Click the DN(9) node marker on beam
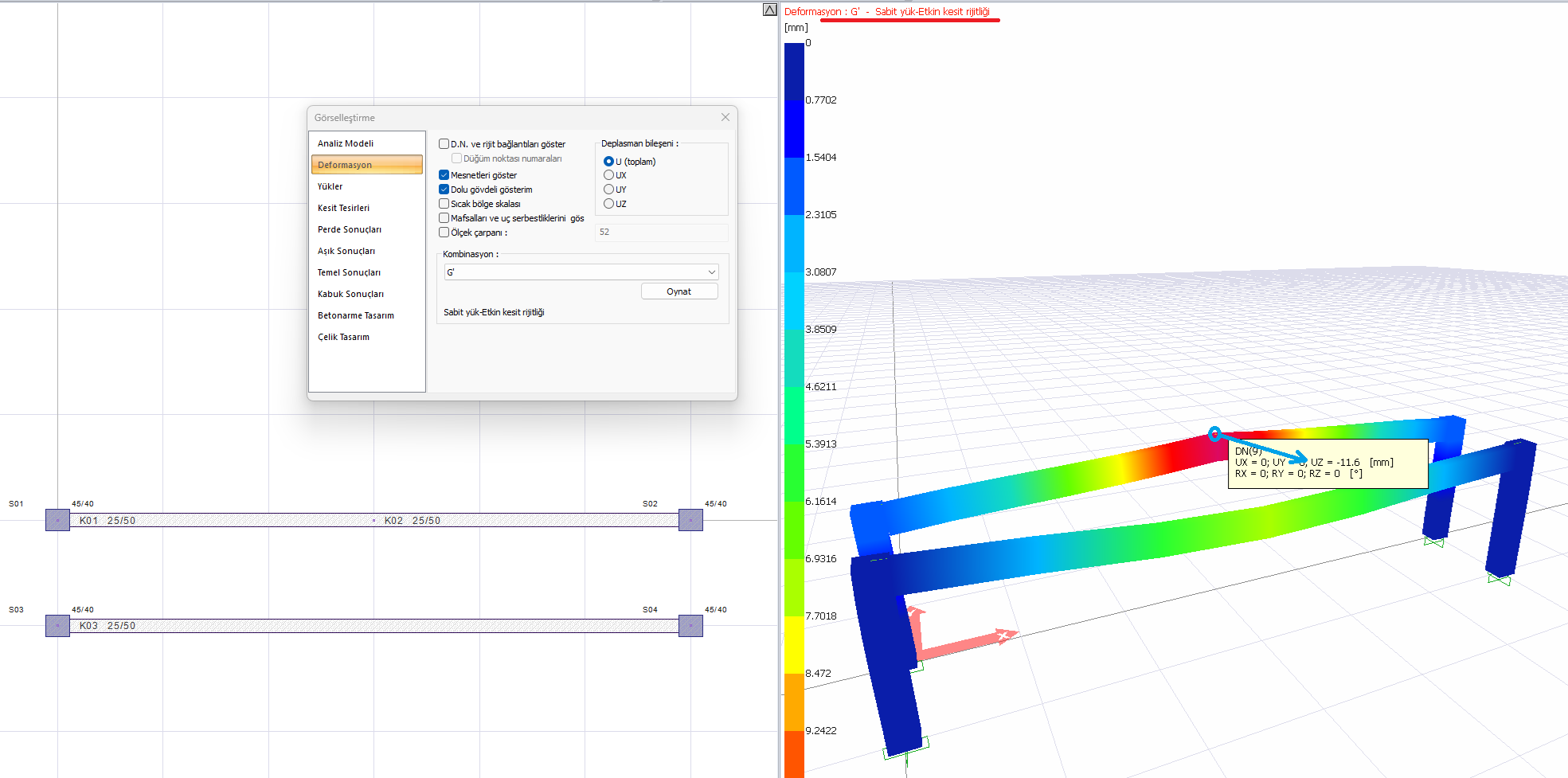 pos(1214,434)
